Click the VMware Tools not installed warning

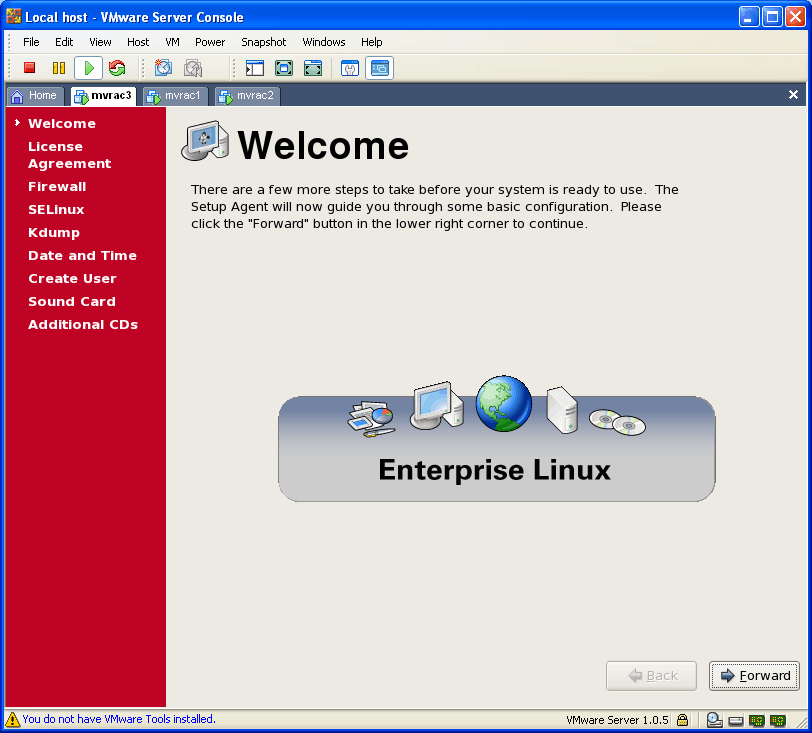tap(118, 719)
